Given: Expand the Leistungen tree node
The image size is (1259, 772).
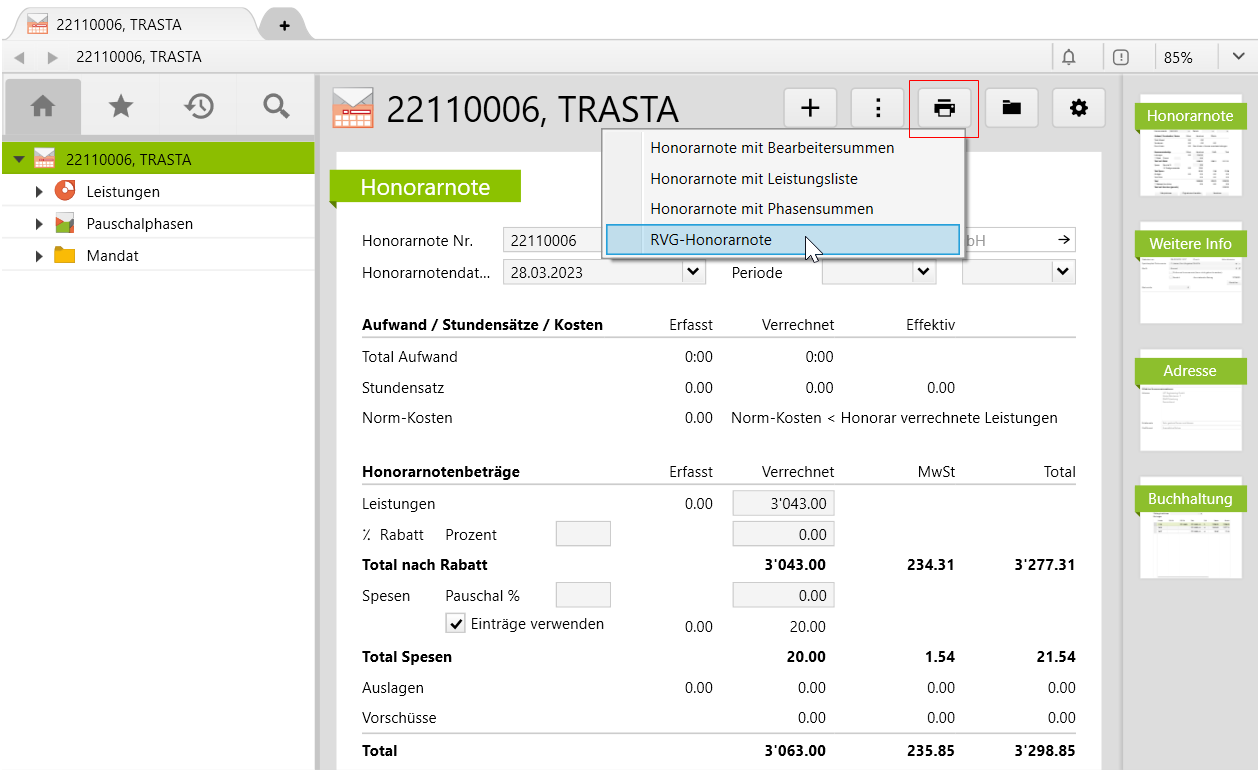Looking at the screenshot, I should 39,192.
